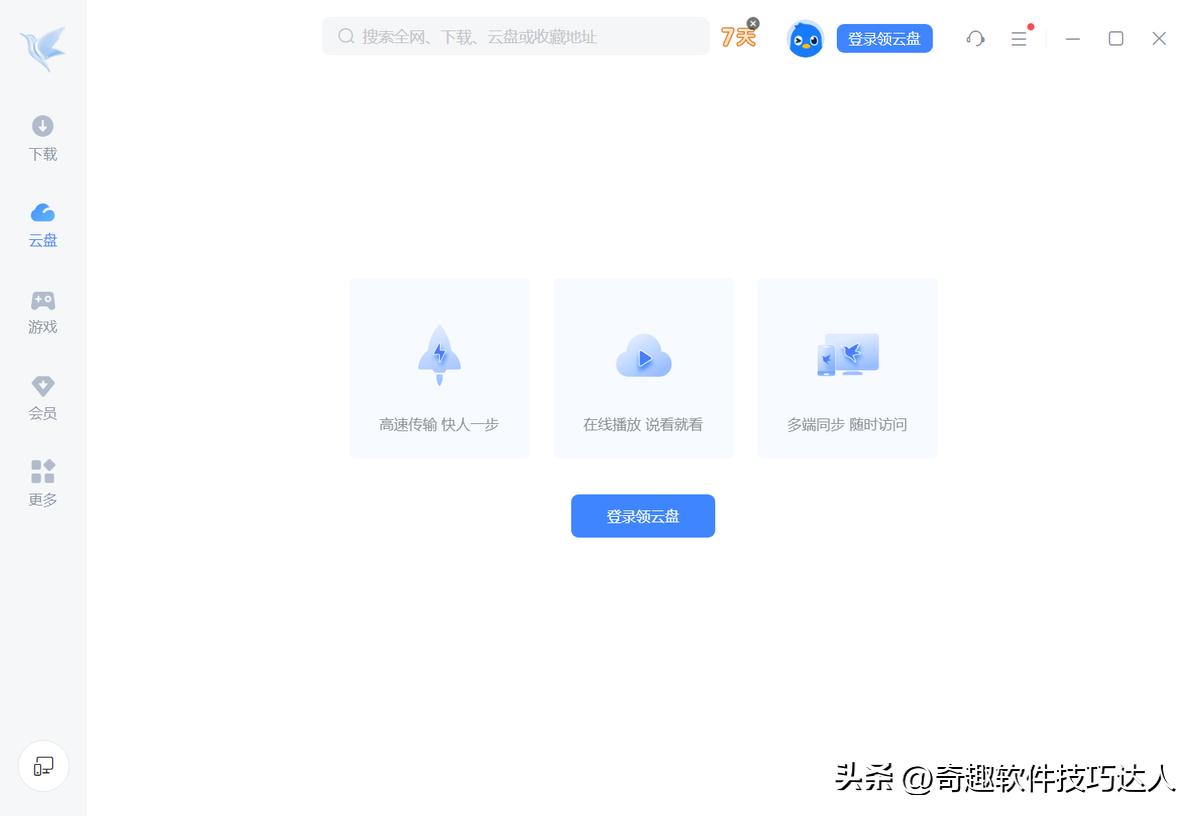Click the penguin avatar next to search bar
The width and height of the screenshot is (1200, 816).
805,39
